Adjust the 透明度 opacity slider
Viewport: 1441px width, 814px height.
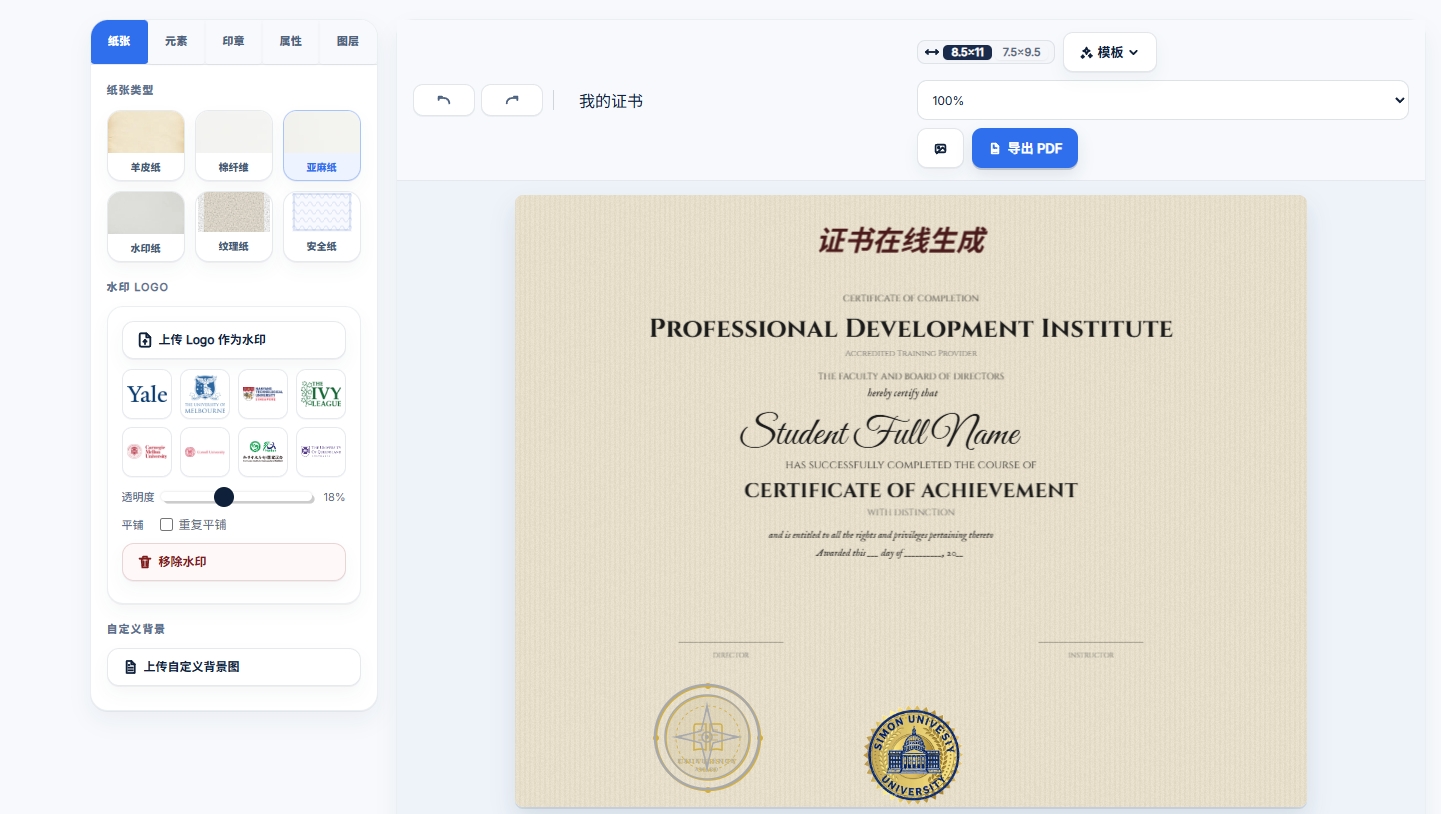click(238, 497)
